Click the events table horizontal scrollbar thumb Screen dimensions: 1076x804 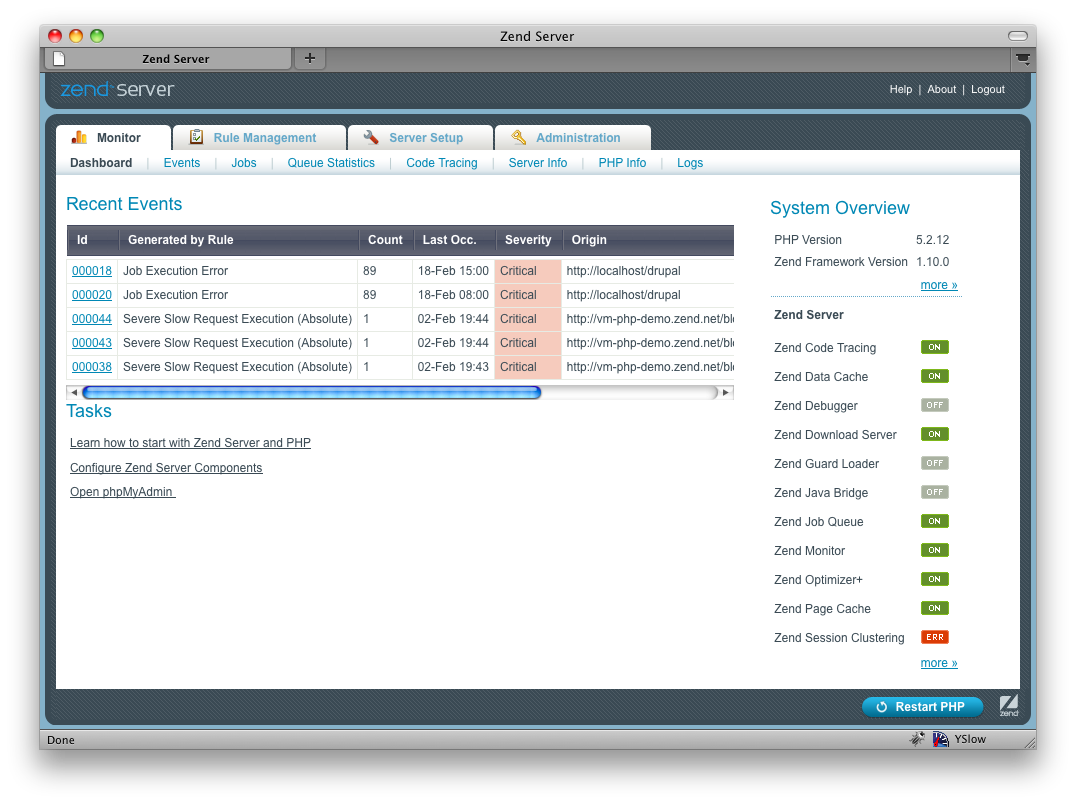coord(312,392)
